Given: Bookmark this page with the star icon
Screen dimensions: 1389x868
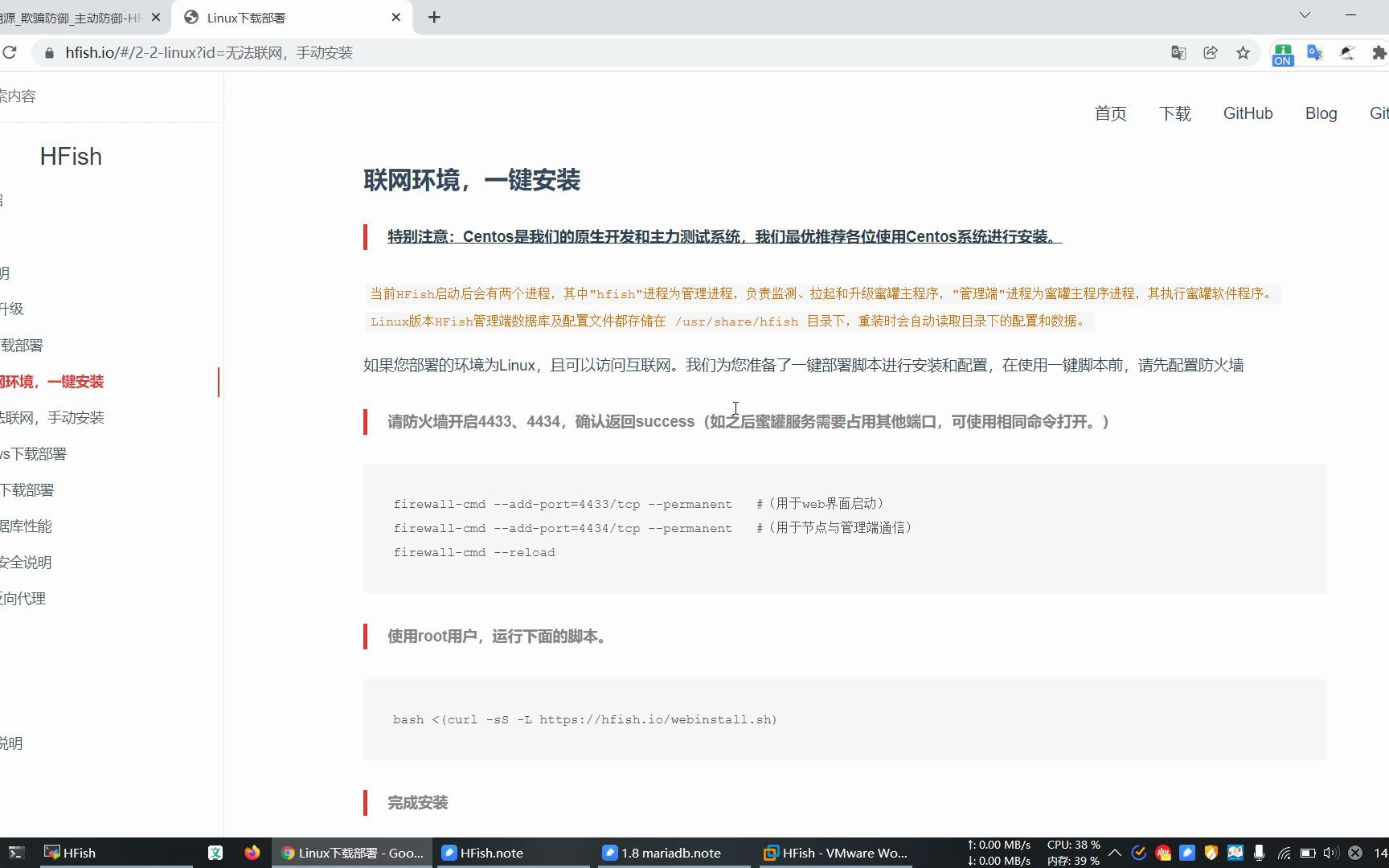Looking at the screenshot, I should coord(1243,53).
